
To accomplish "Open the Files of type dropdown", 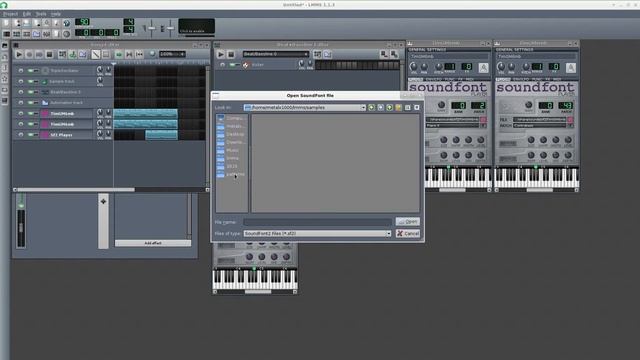I will pyautogui.click(x=317, y=233).
